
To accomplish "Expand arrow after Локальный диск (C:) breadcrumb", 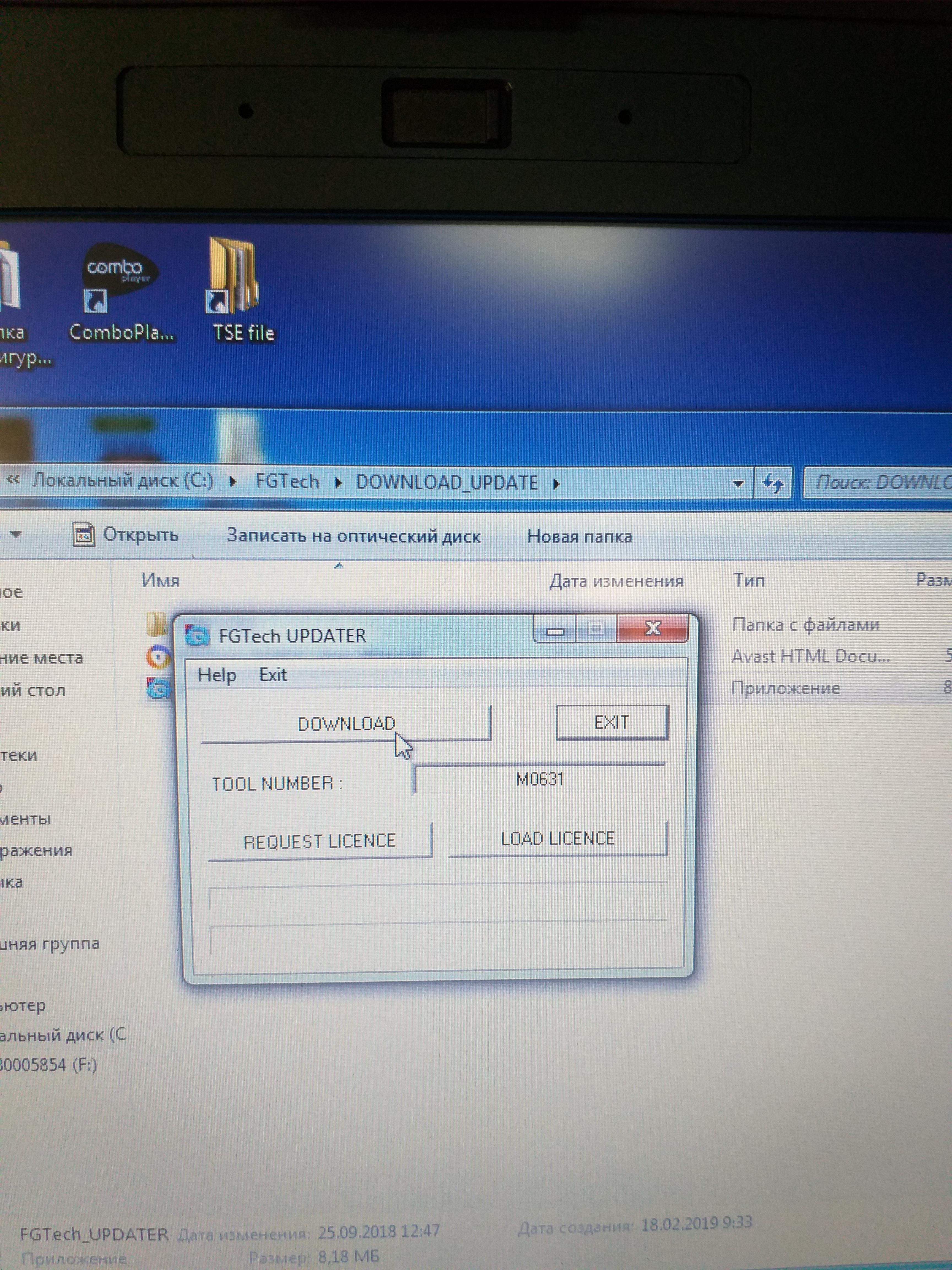I will coord(232,482).
